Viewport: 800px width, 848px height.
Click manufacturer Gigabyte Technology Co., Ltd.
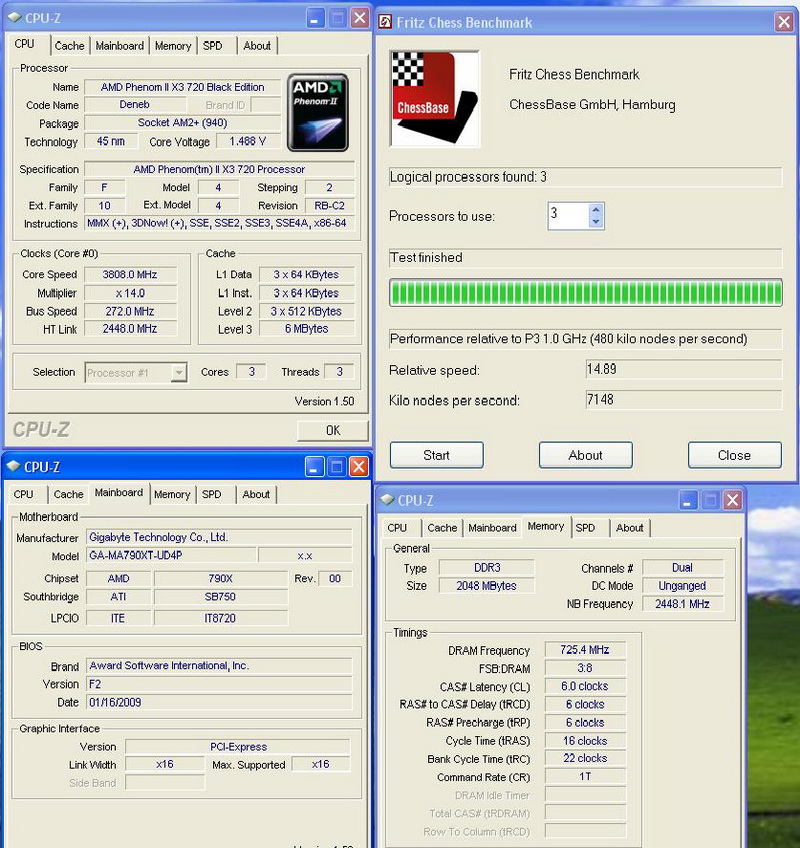point(219,537)
